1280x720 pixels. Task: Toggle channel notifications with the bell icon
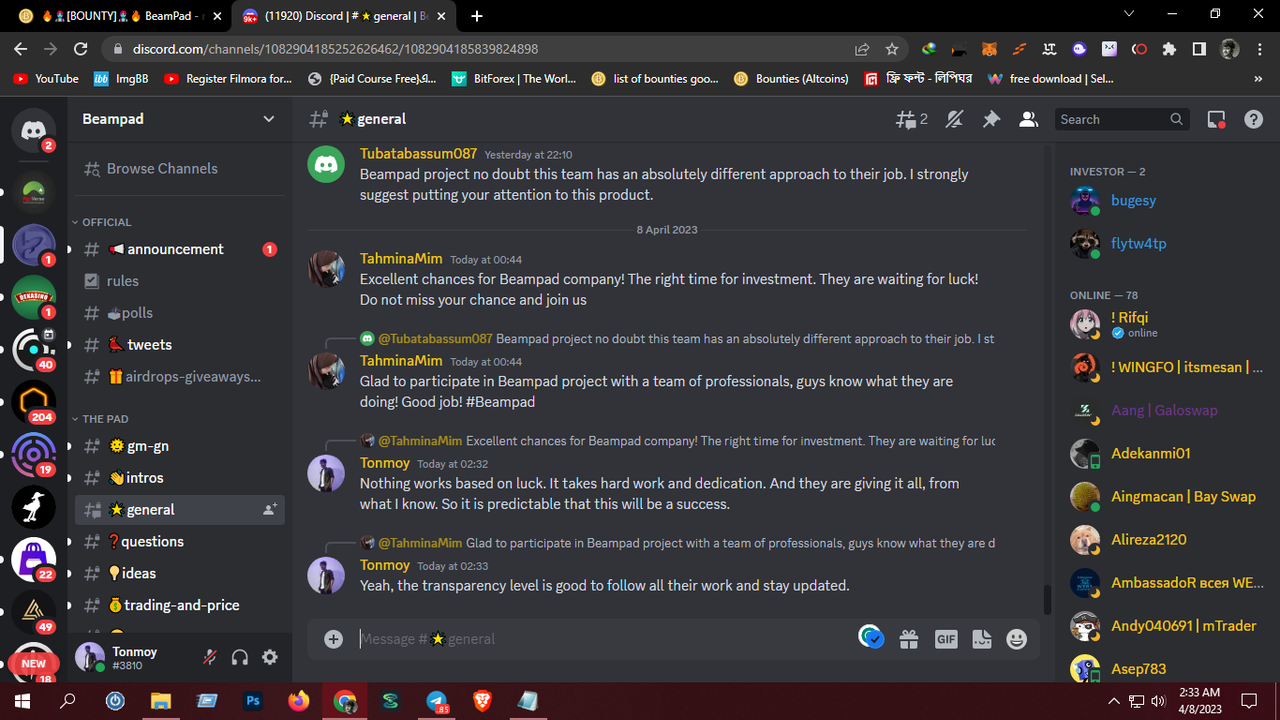click(x=954, y=119)
